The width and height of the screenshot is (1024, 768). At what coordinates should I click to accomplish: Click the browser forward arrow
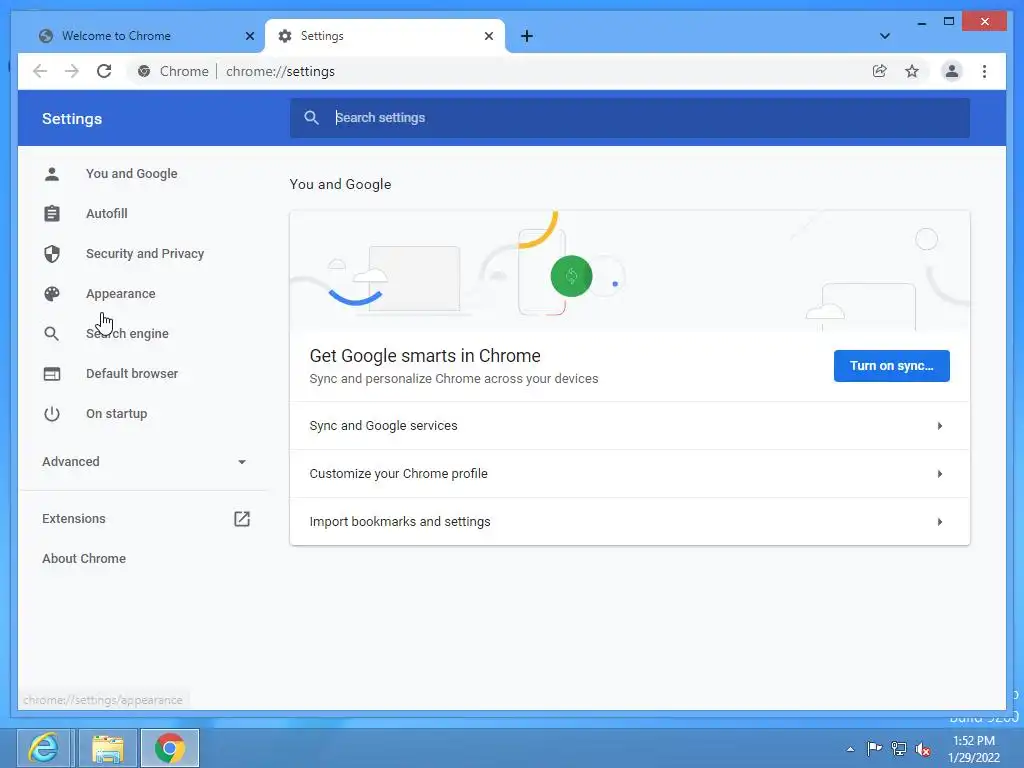[72, 71]
